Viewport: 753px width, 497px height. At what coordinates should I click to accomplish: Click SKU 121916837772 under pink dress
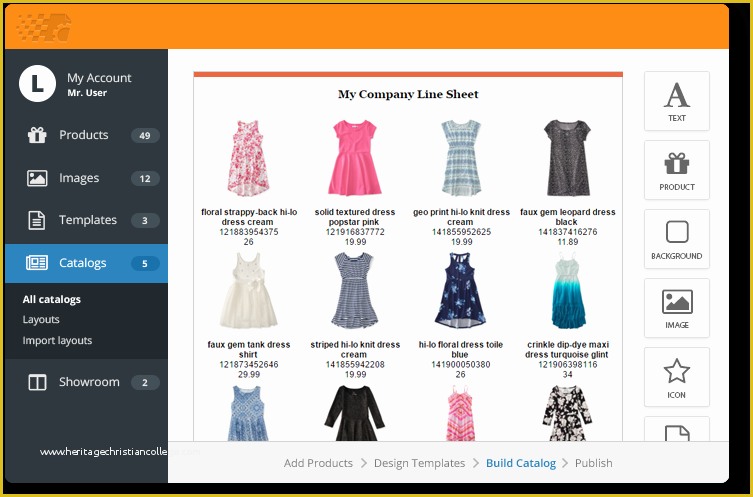coord(355,232)
